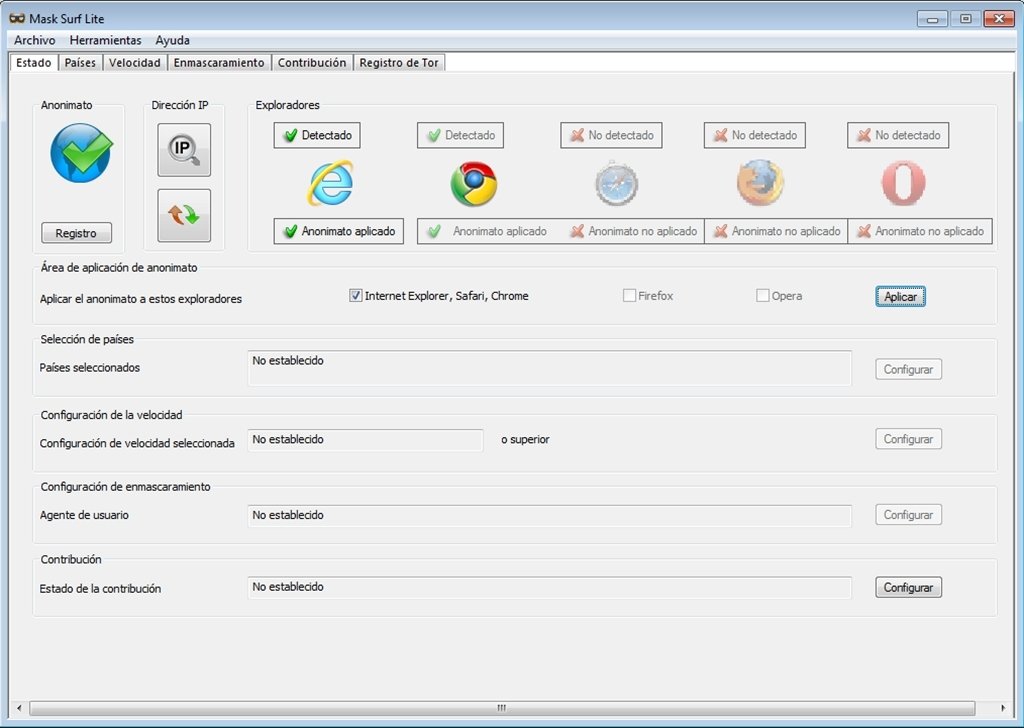Switch to the Países tab
Screen dimensions: 1024x728
pos(80,63)
